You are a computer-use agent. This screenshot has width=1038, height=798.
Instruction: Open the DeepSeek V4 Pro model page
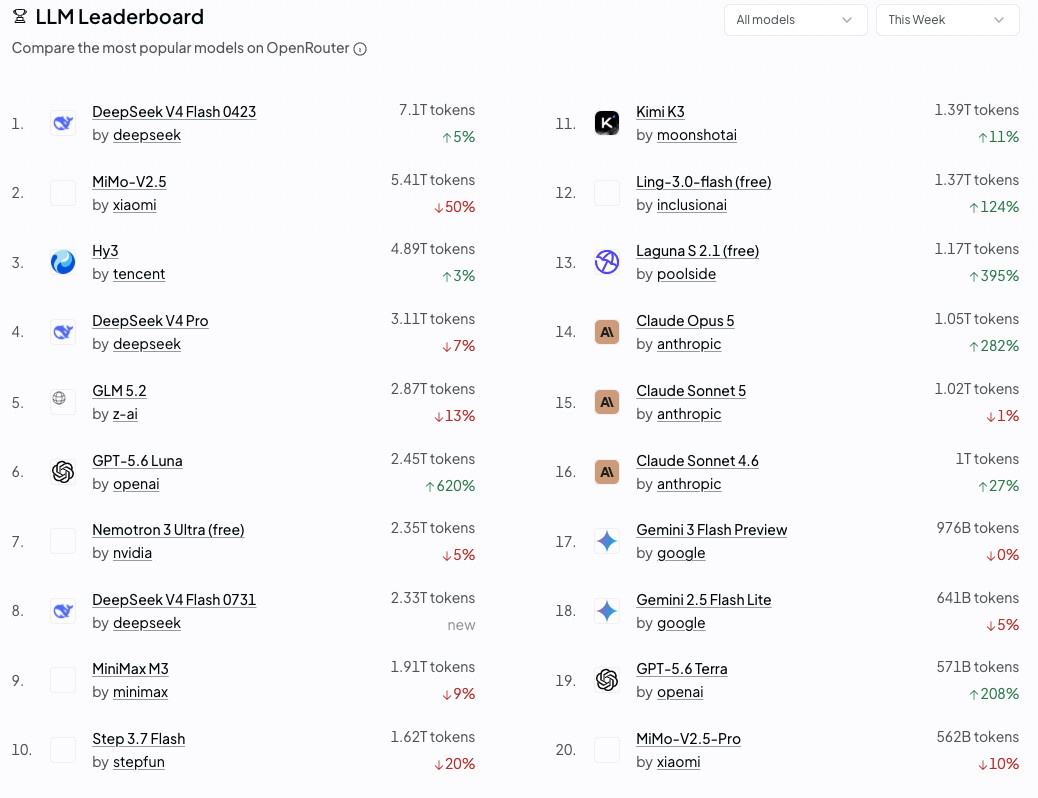[150, 321]
